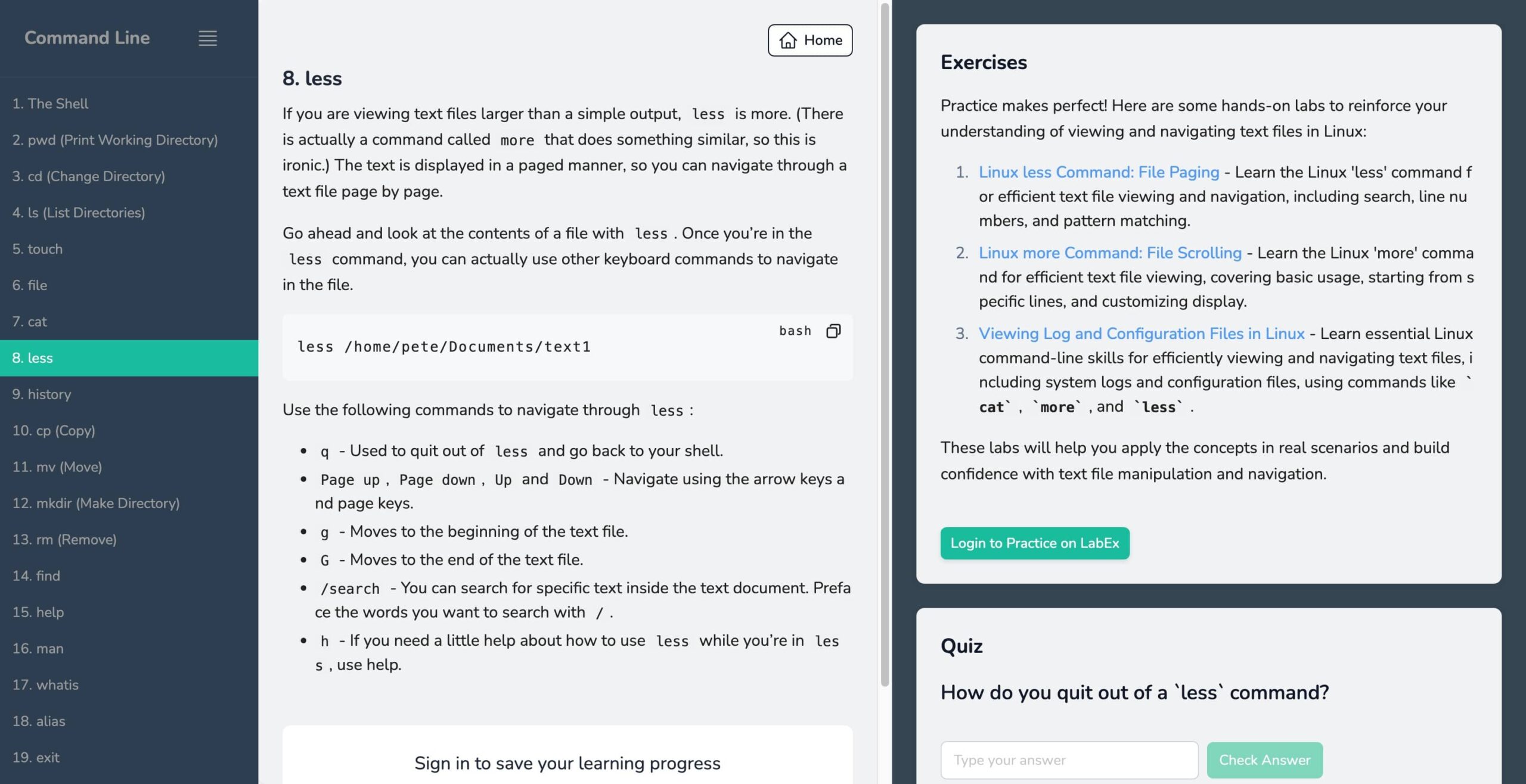Jump to lesson 16. man

(38, 649)
